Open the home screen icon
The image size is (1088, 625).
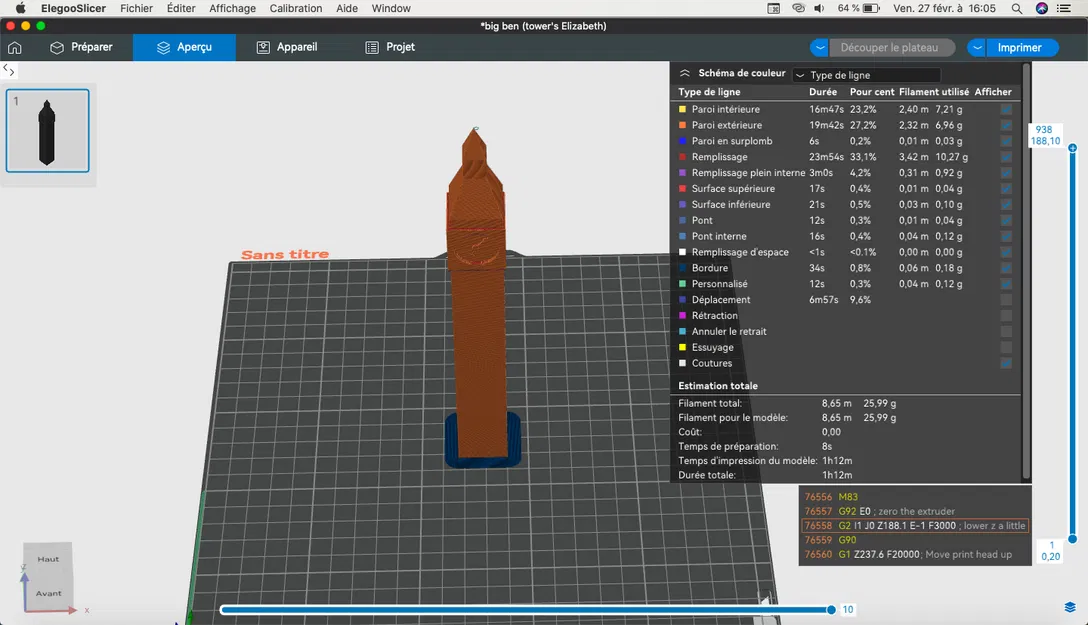point(15,47)
